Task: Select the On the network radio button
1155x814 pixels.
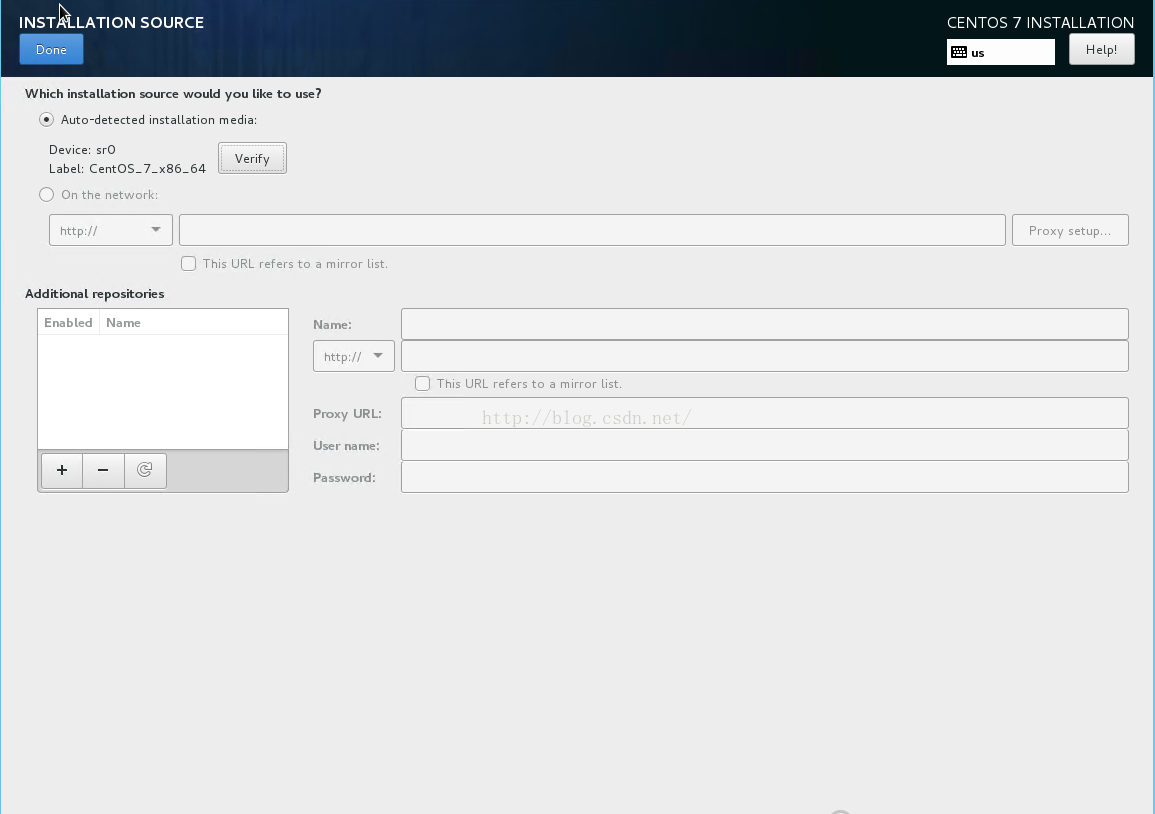Action: coord(46,194)
